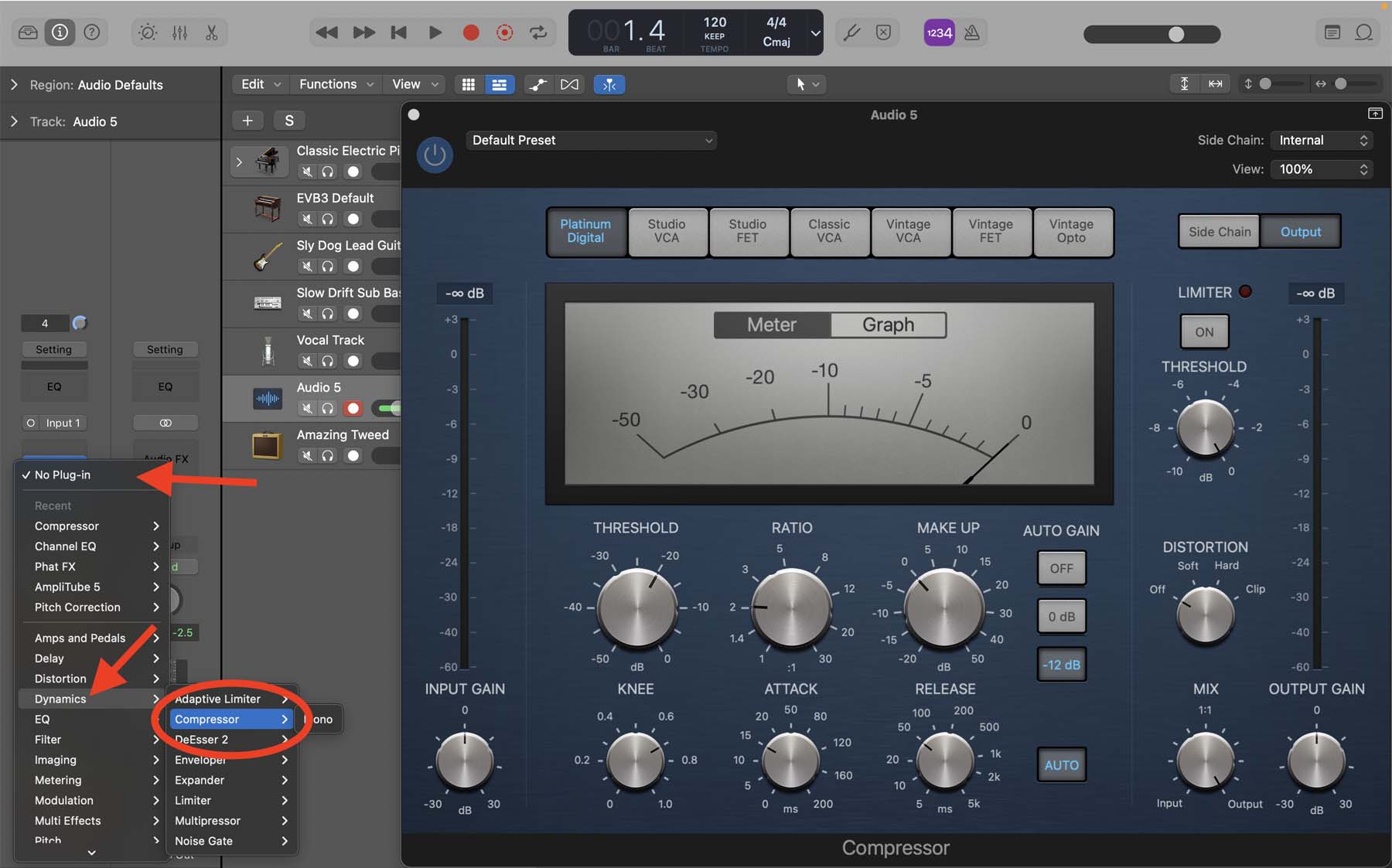Go to beginning of project
The width and height of the screenshot is (1392, 868).
pos(399,32)
